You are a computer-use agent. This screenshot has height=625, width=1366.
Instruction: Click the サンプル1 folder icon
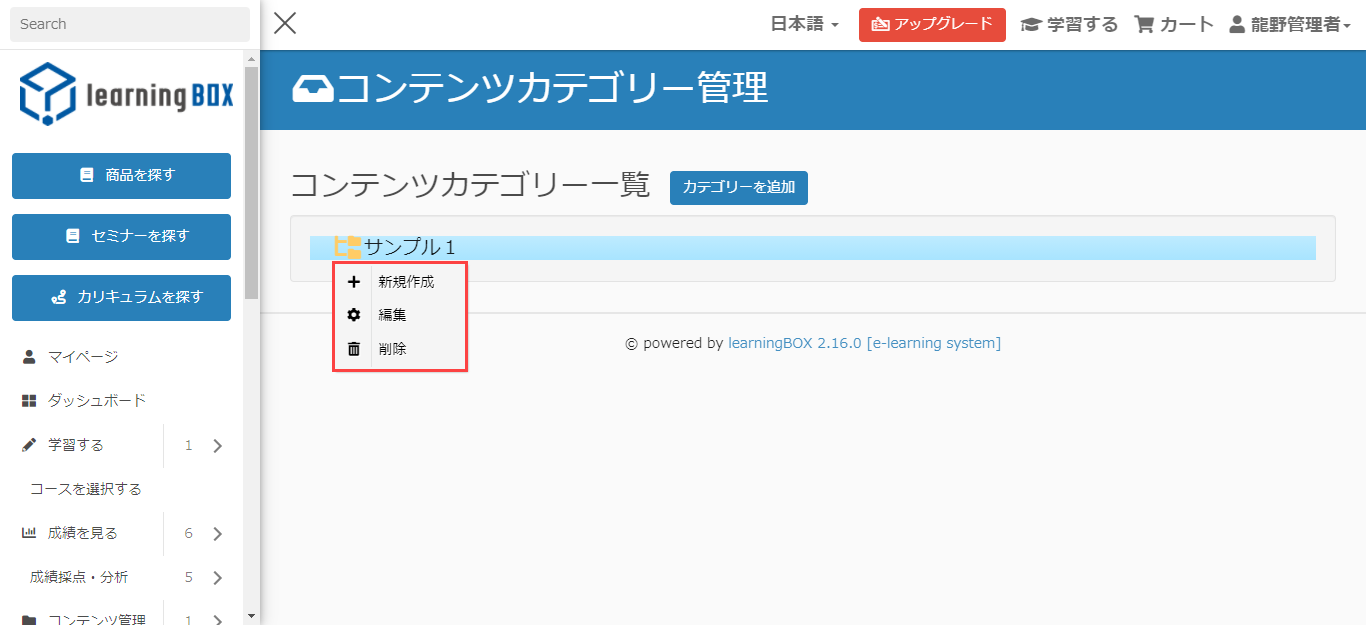click(x=347, y=247)
